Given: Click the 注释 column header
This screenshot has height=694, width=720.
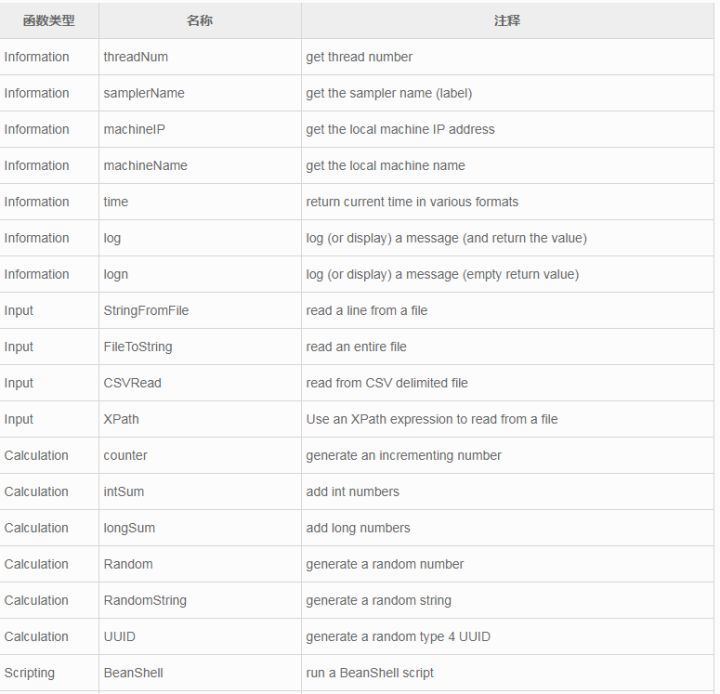Looking at the screenshot, I should click(507, 21).
